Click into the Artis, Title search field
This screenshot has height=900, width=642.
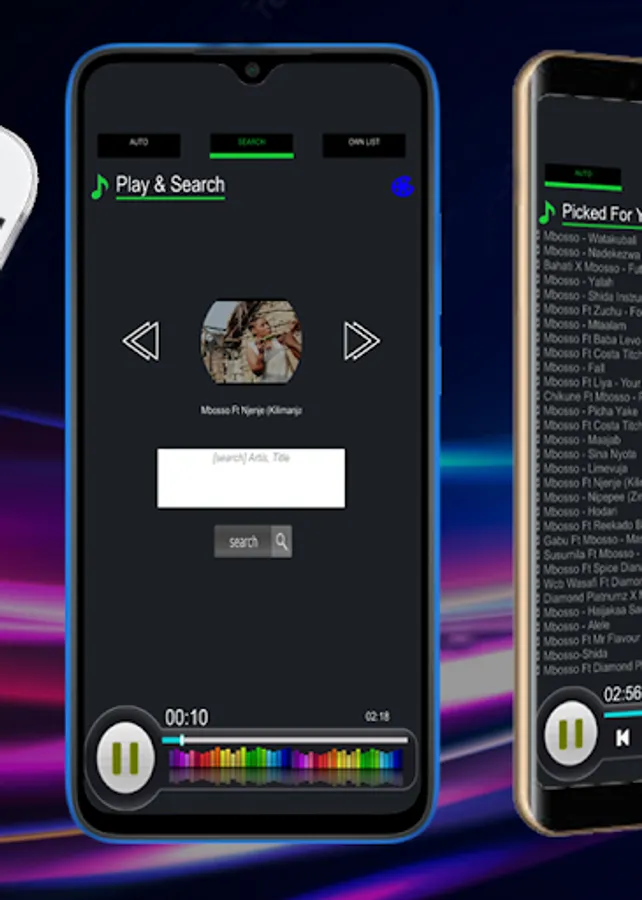[251, 478]
